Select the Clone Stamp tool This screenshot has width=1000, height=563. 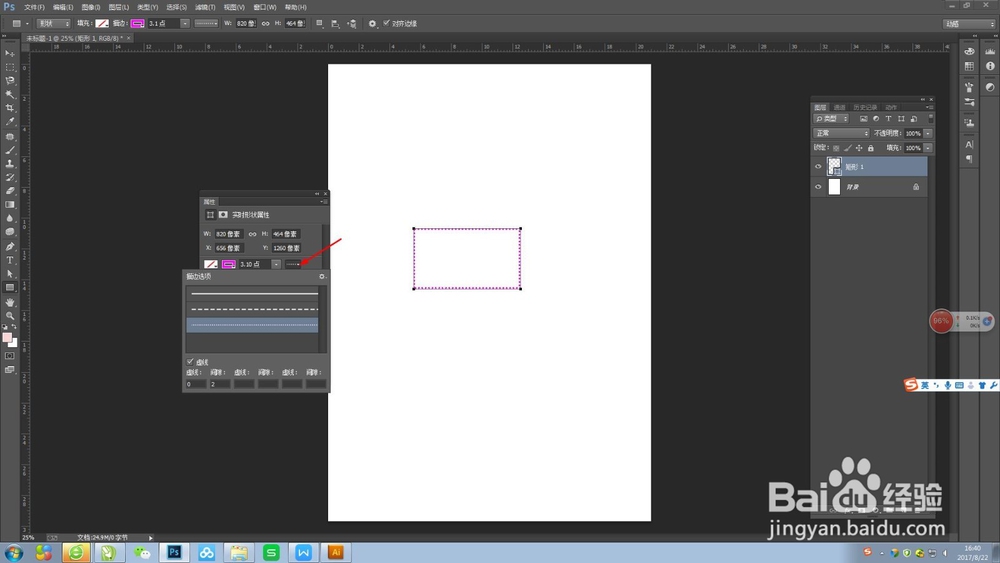click(10, 164)
